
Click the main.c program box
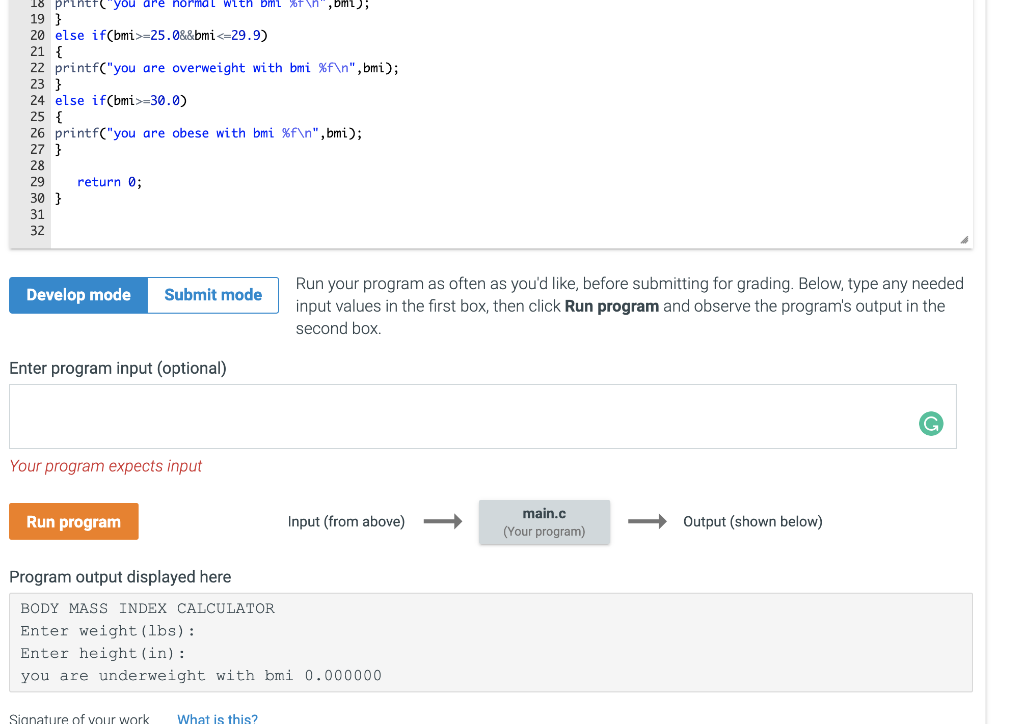[544, 521]
